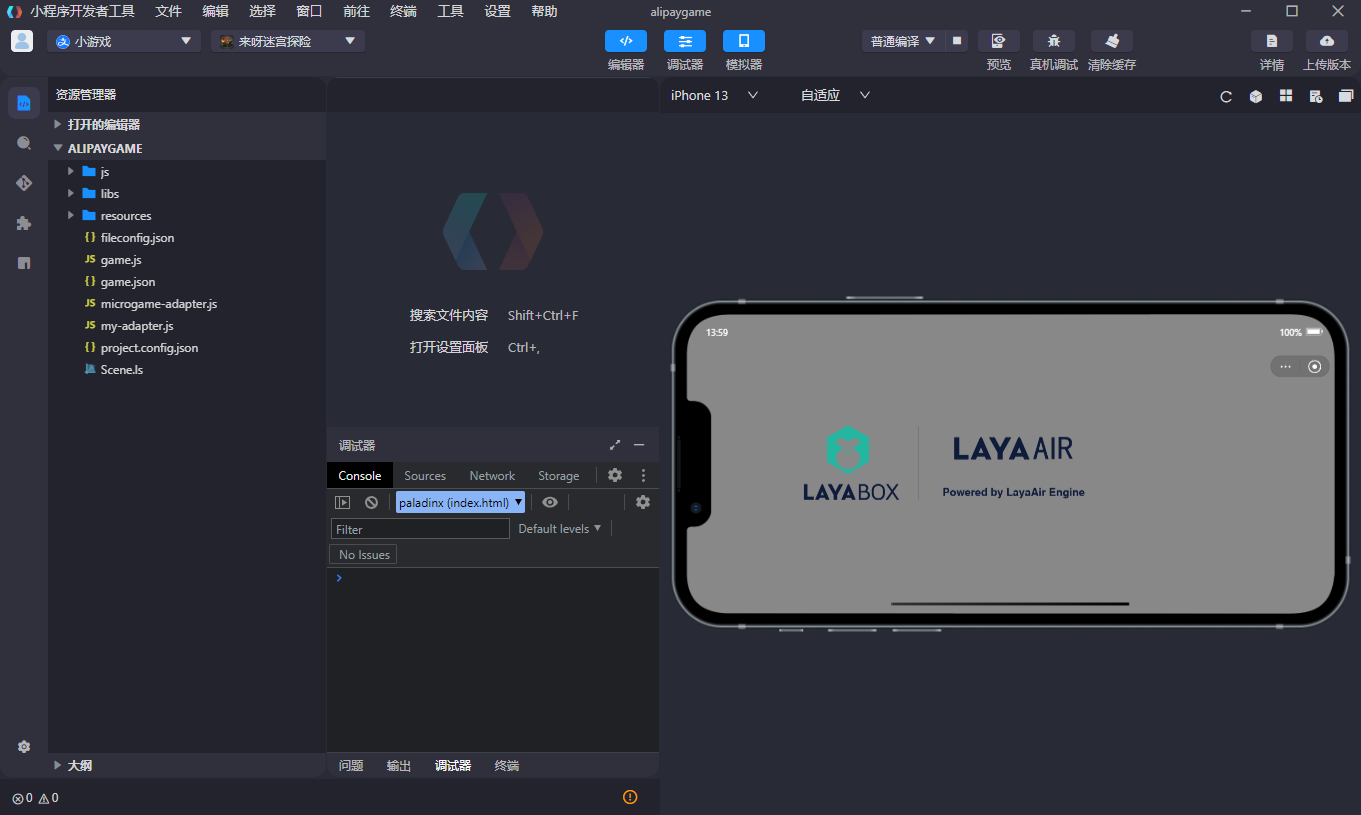Open the compile mode (普通编译) dropdown

(902, 41)
